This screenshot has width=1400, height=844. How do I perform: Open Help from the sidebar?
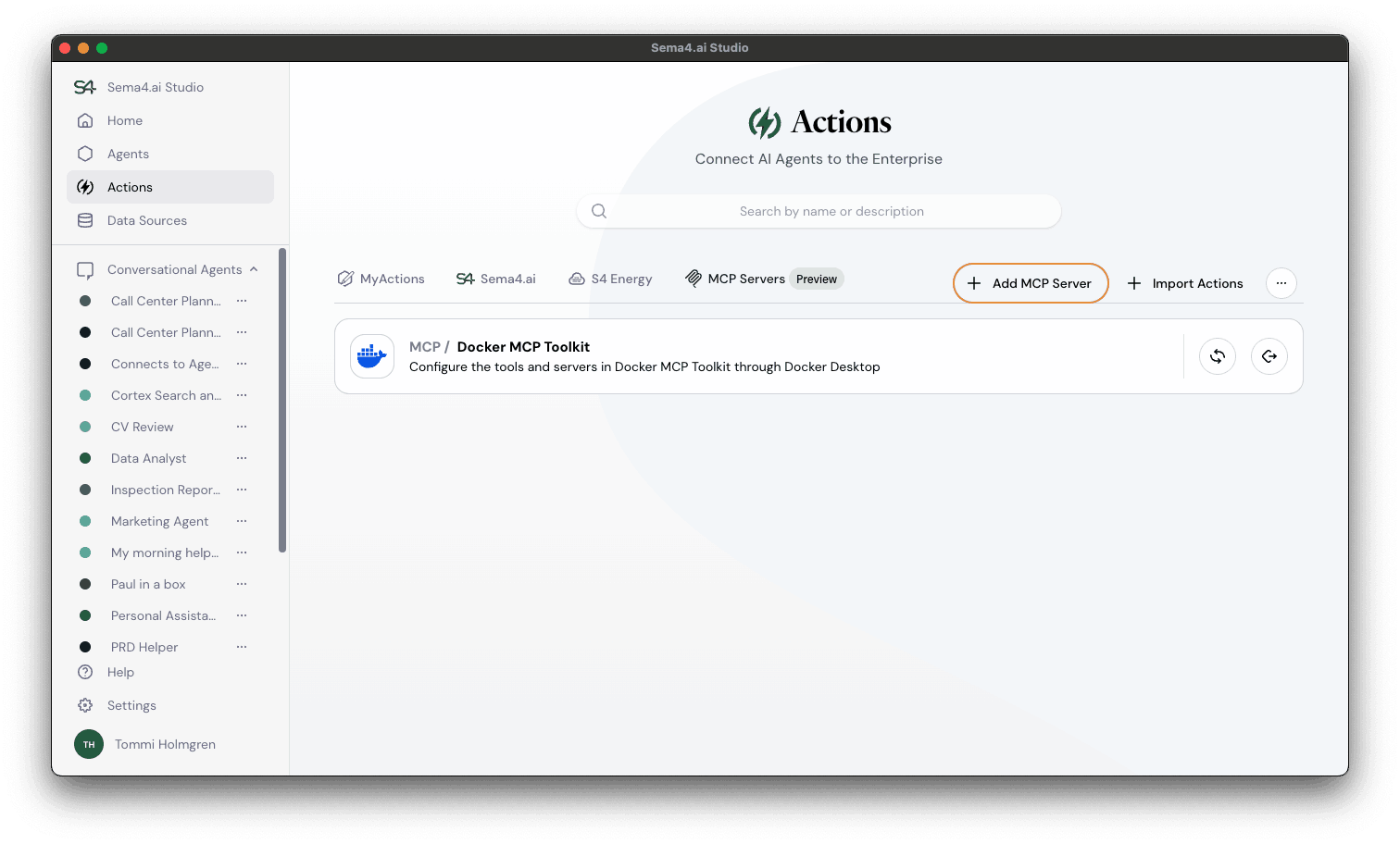(120, 672)
